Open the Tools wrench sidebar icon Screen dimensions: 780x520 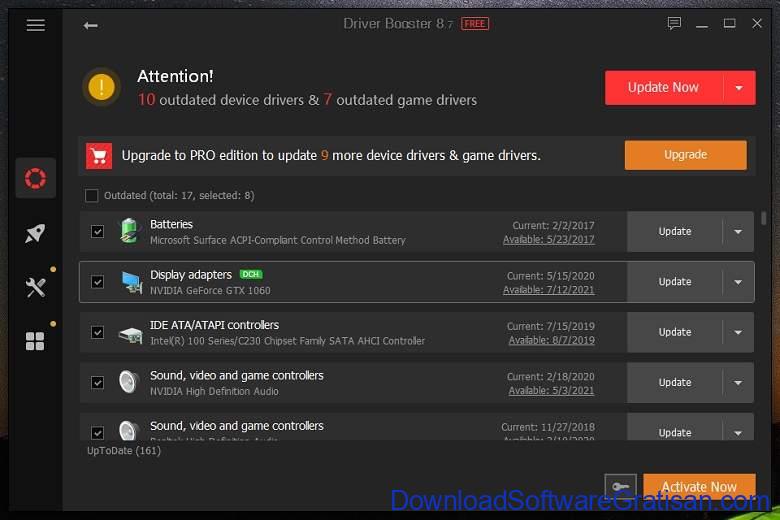click(x=35, y=287)
